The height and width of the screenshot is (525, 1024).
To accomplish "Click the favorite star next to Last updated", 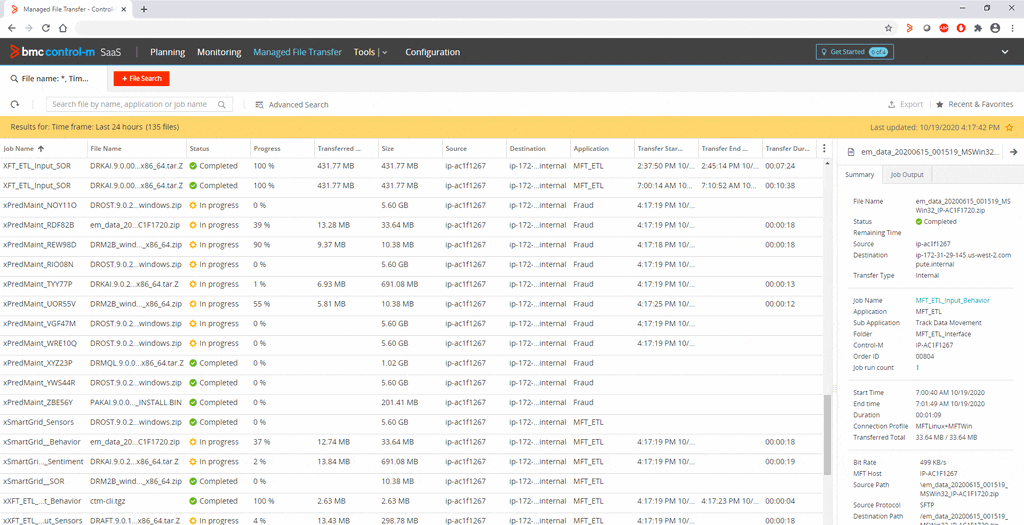I will pyautogui.click(x=1009, y=128).
